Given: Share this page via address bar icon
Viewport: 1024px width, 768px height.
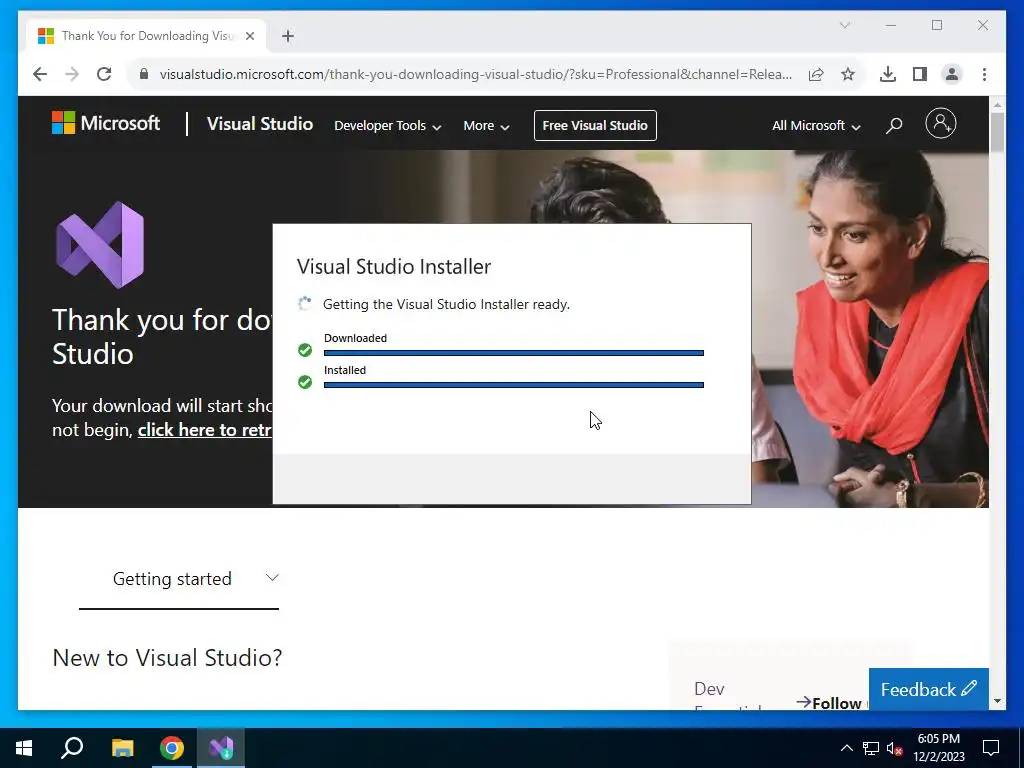Looking at the screenshot, I should [x=816, y=74].
